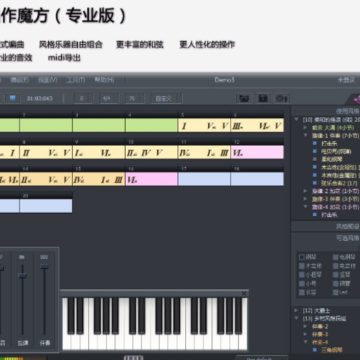
Task: Expand the 前奏 大调 (4小节) node
Action: coord(305,128)
